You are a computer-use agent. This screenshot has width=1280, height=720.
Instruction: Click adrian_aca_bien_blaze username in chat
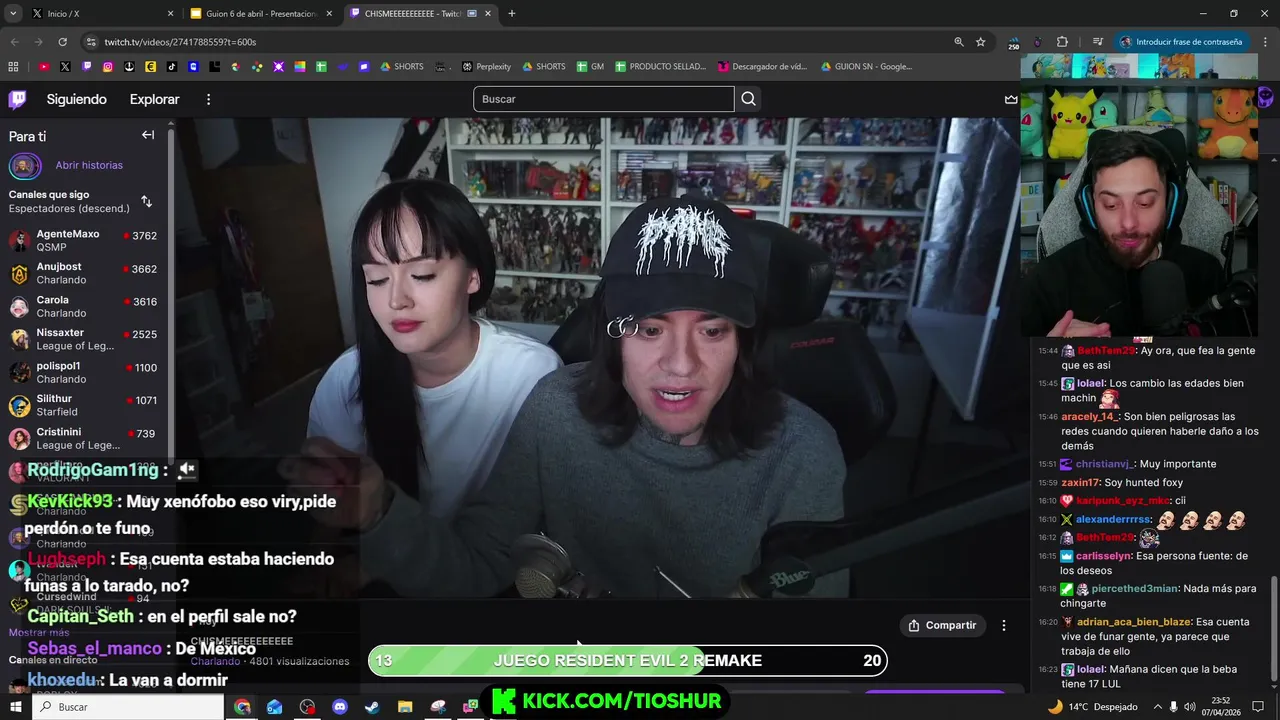[1134, 622]
